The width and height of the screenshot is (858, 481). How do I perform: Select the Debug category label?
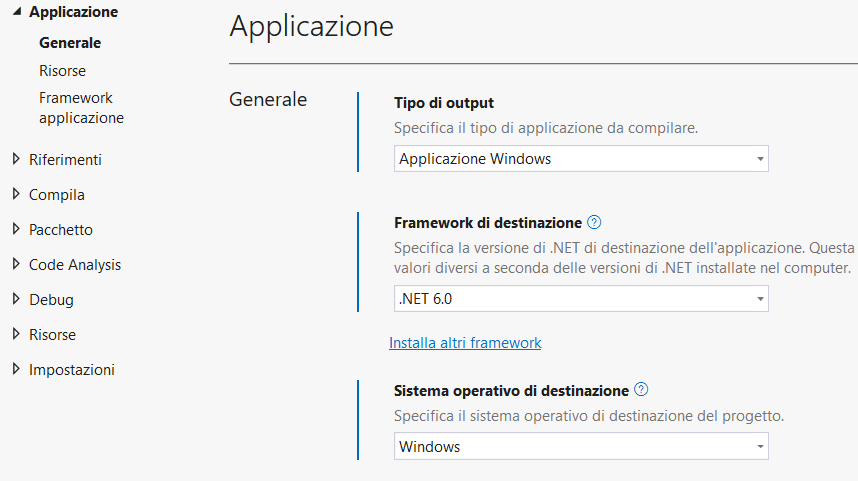51,299
